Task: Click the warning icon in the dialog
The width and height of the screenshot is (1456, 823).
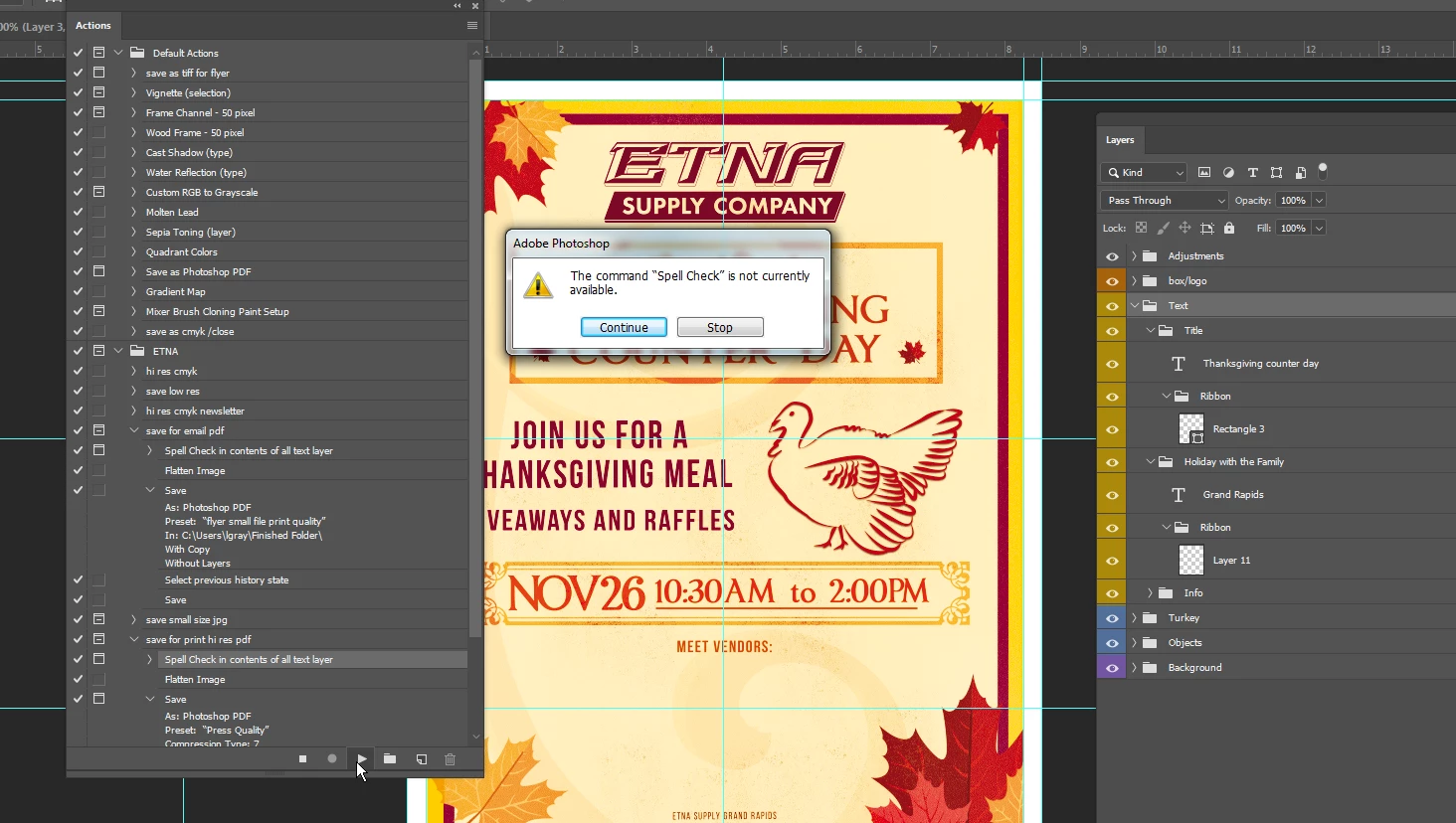Action: [x=538, y=285]
